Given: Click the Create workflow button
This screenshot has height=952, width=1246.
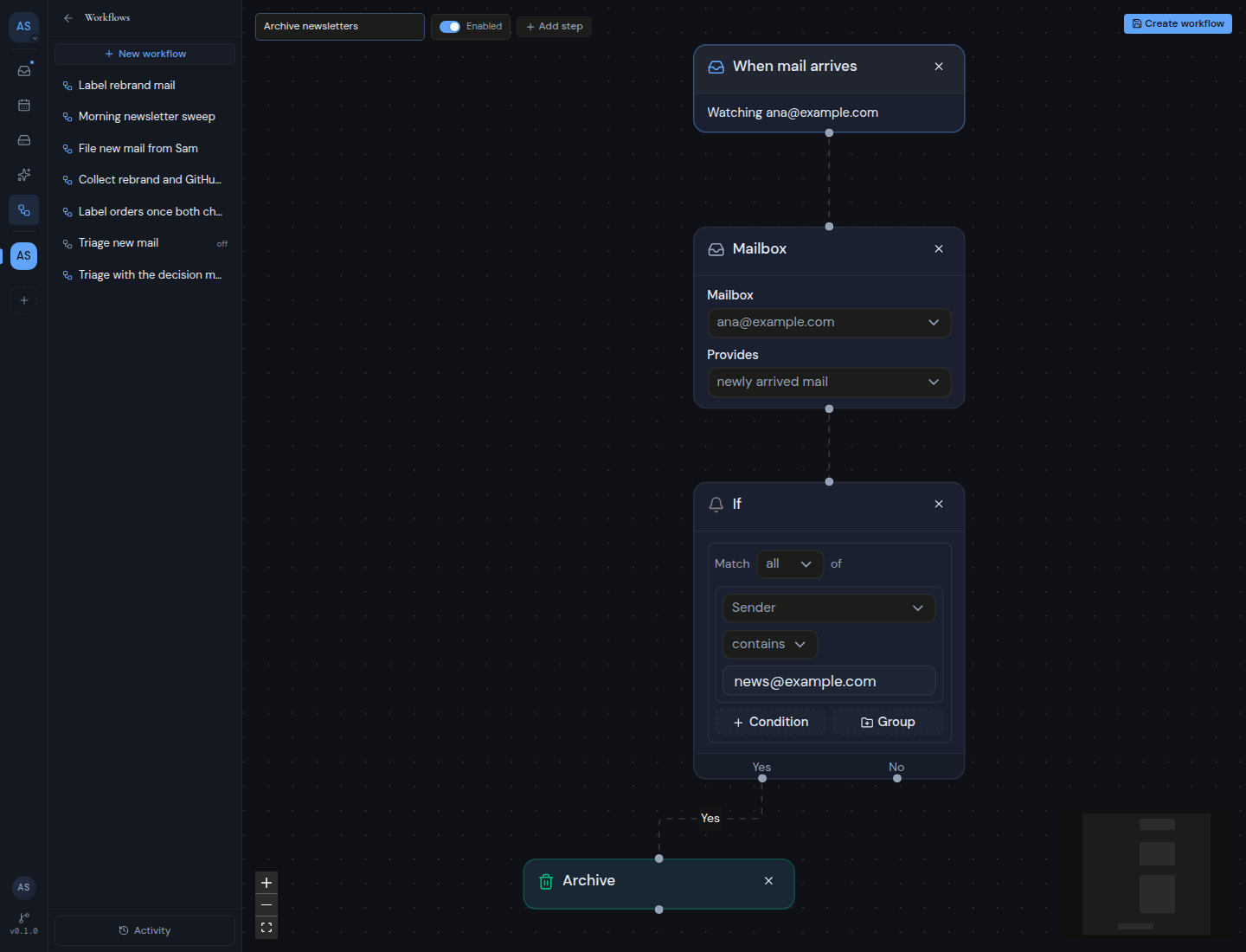Looking at the screenshot, I should (1178, 23).
